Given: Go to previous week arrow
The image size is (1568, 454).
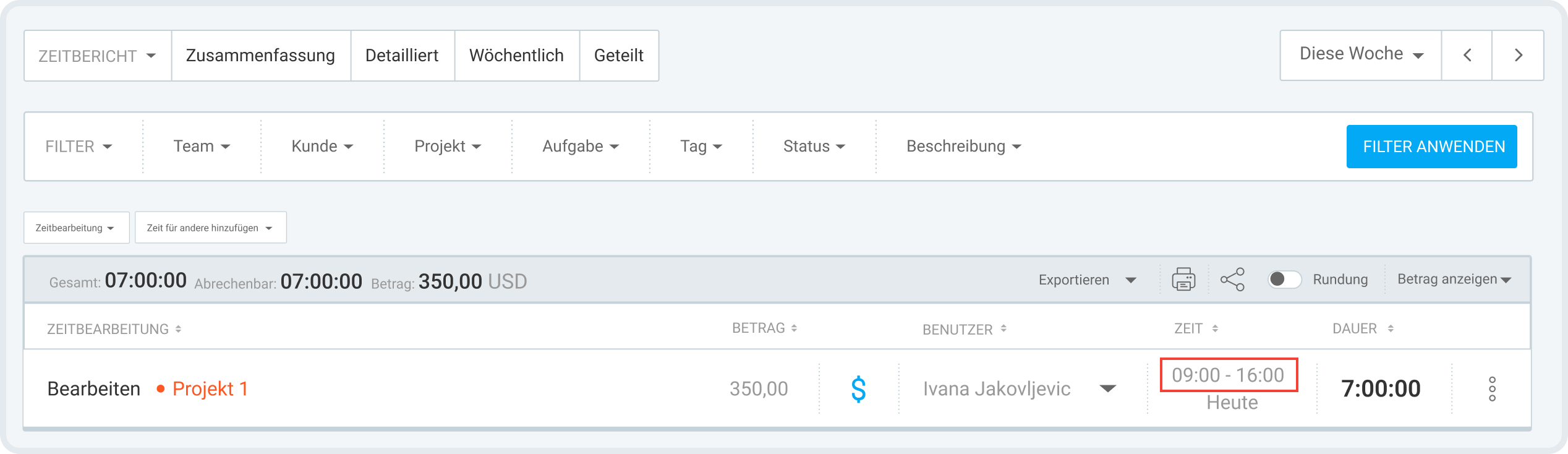Looking at the screenshot, I should (x=1467, y=56).
